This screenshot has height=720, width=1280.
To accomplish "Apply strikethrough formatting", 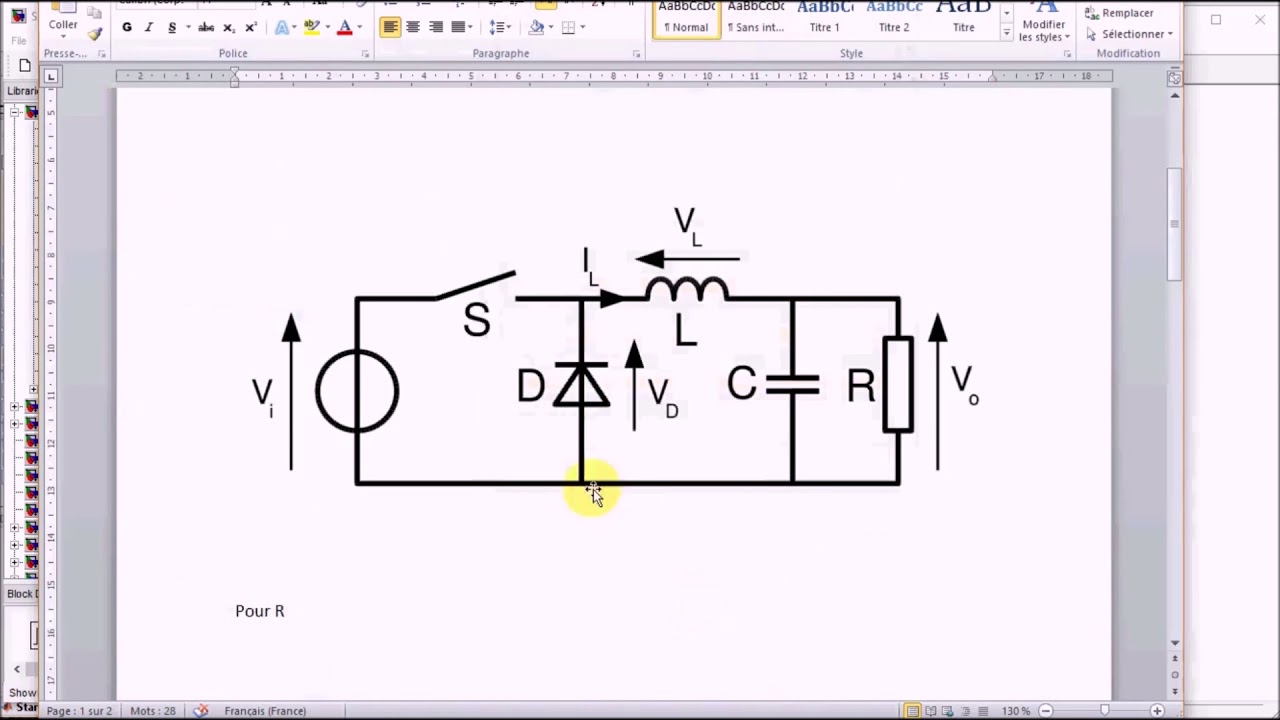I will (x=206, y=27).
